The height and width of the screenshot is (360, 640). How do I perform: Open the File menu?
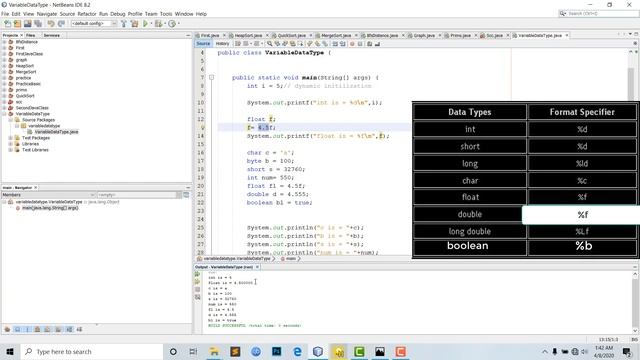tap(5, 14)
